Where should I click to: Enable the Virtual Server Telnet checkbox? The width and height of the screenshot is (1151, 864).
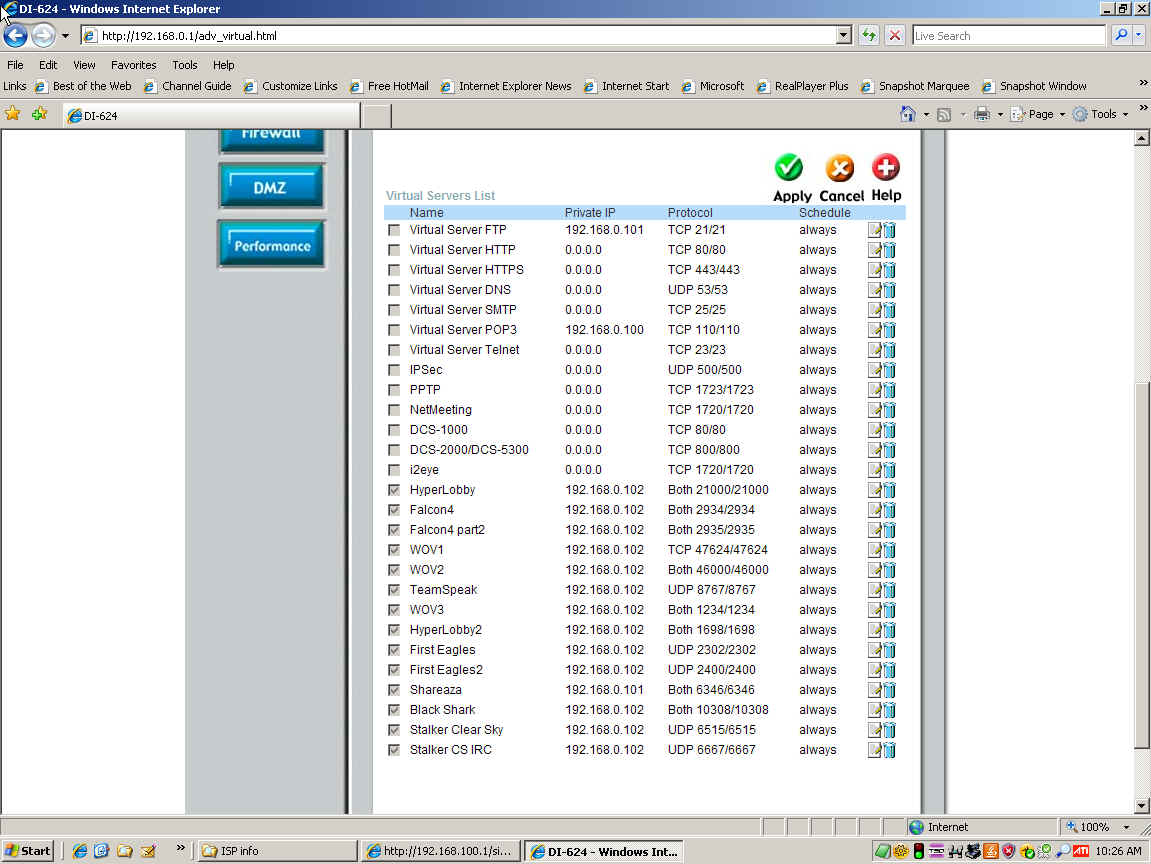(x=394, y=350)
